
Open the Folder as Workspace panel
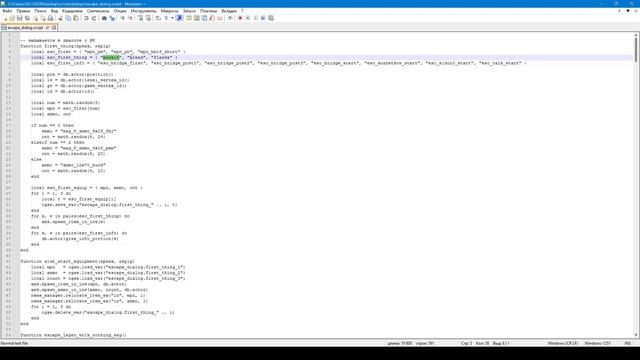(x=220, y=18)
